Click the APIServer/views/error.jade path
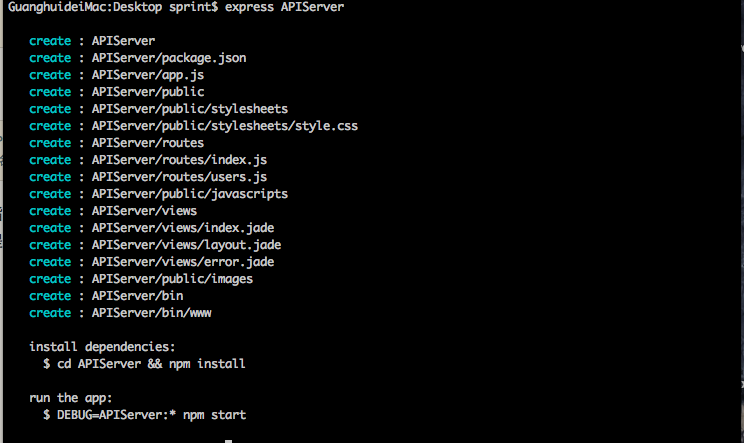 coord(183,262)
